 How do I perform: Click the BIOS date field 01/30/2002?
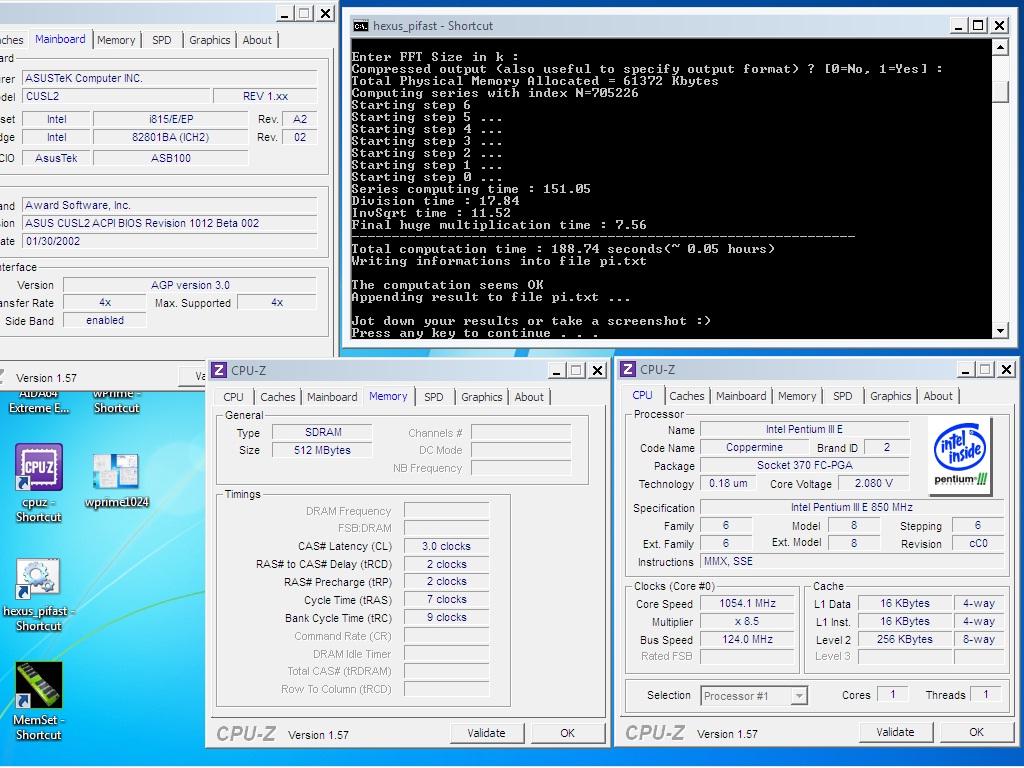pos(170,241)
